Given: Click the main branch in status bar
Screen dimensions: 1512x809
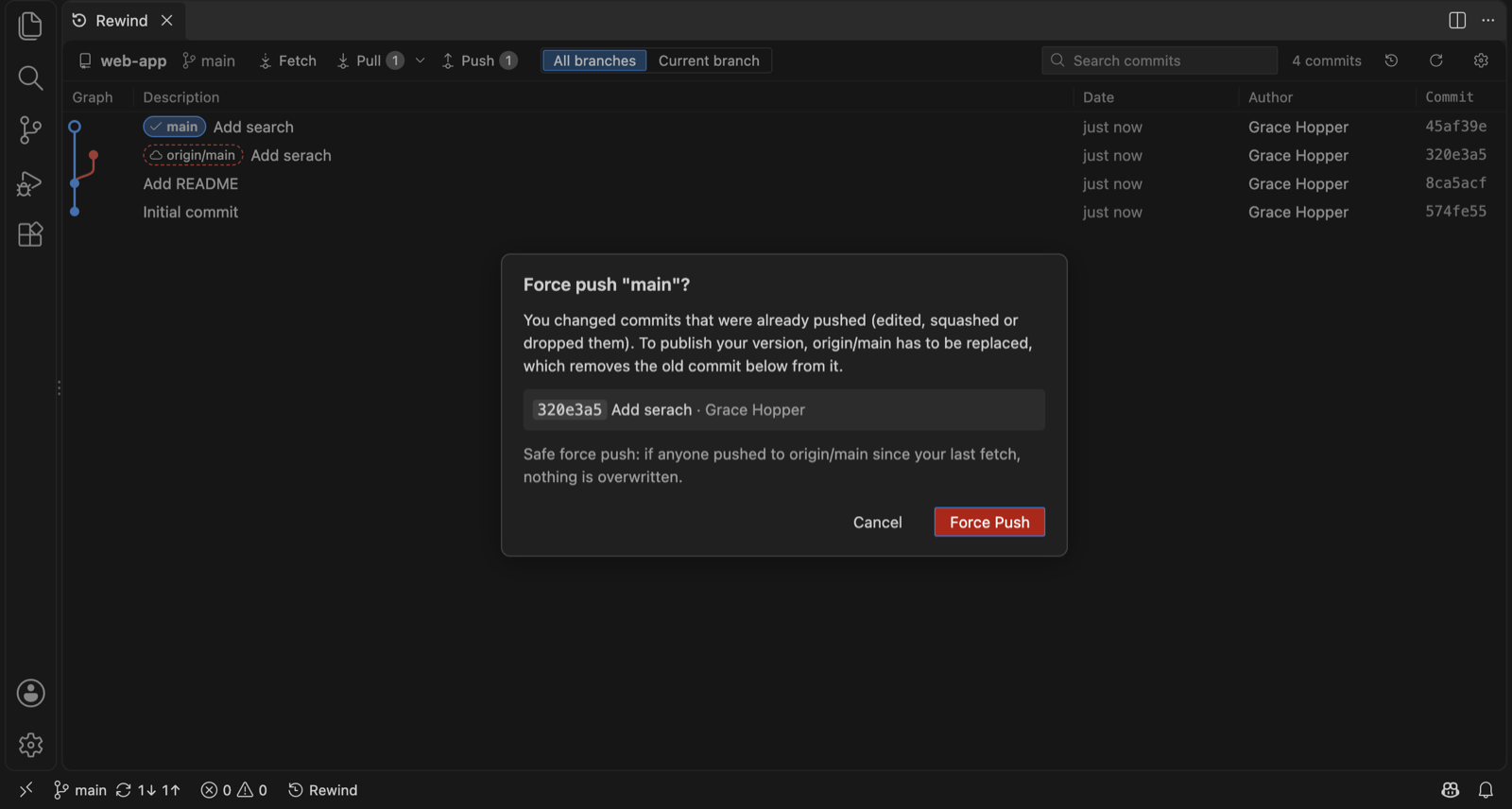Looking at the screenshot, I should tap(80, 789).
